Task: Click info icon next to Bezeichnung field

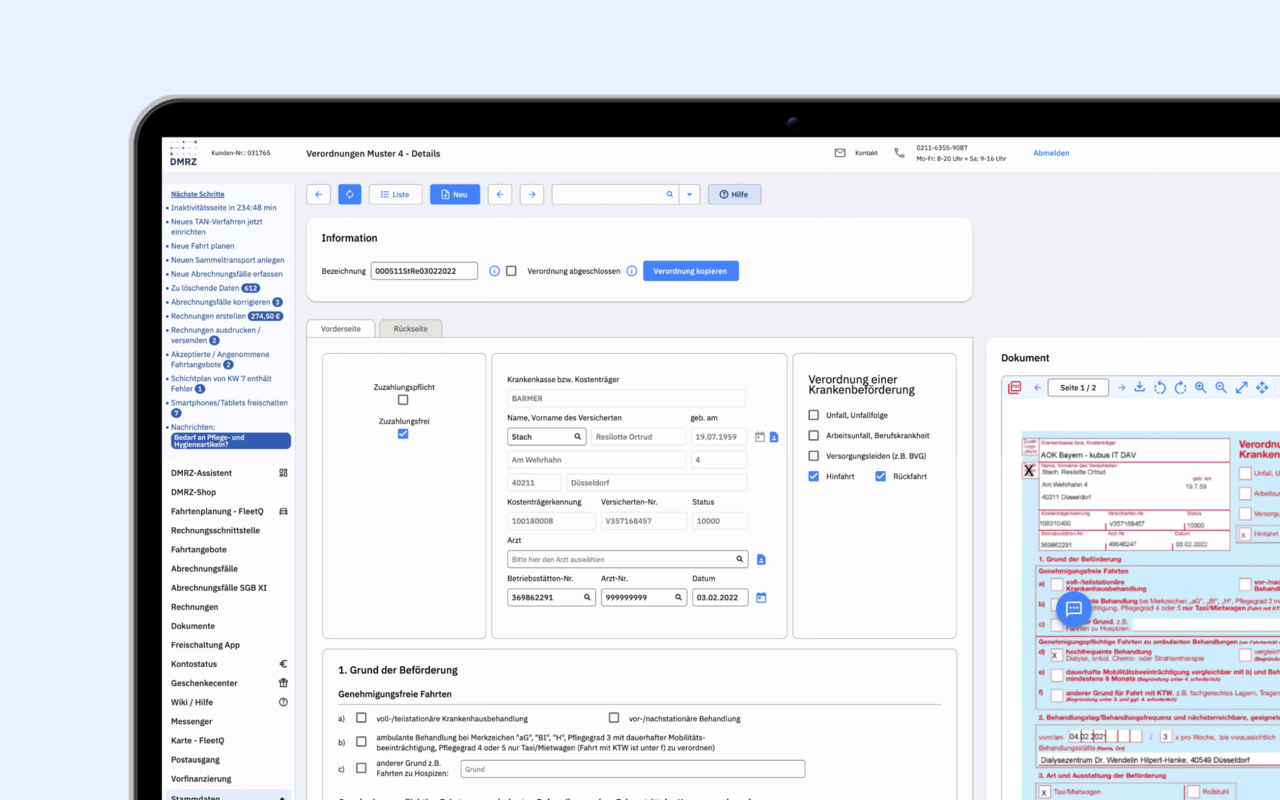Action: 494,271
